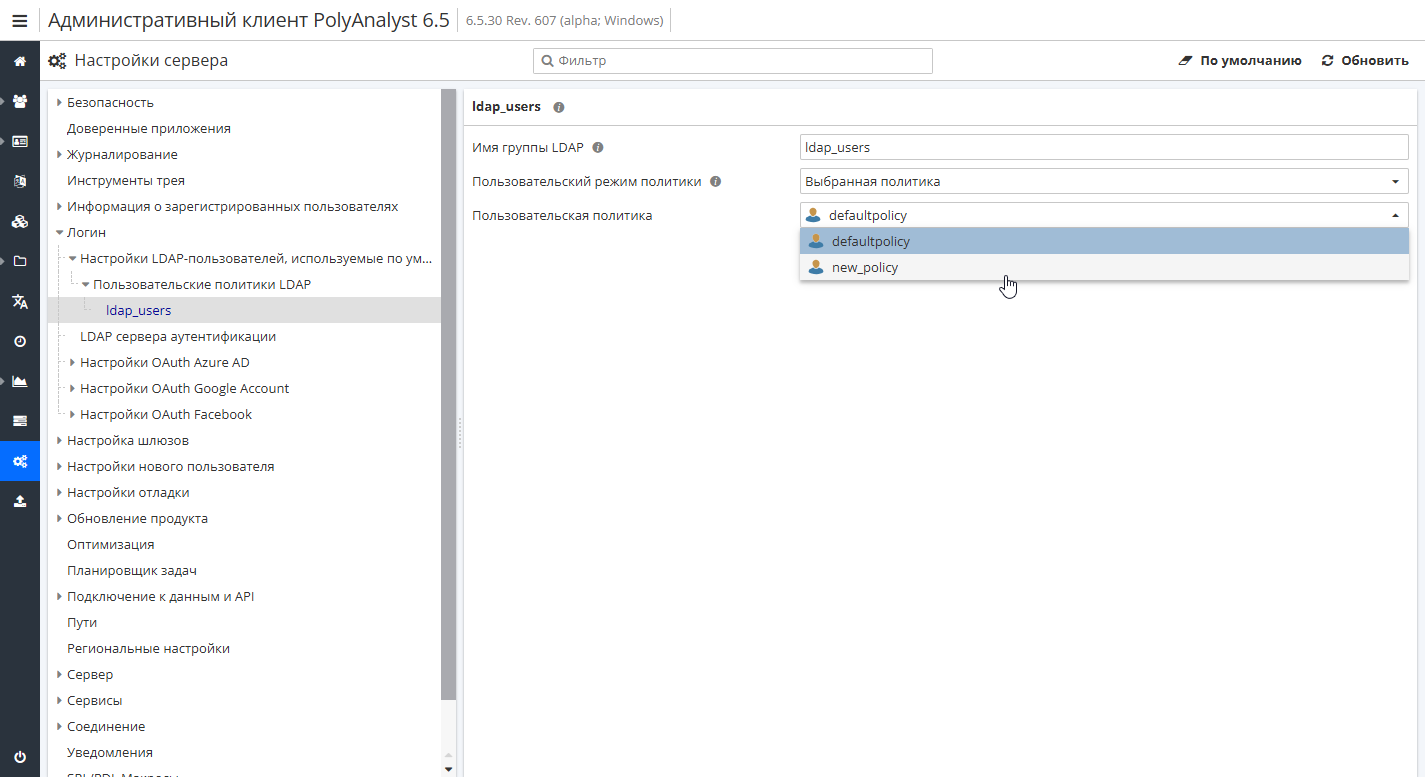Open the server rack sidebar icon
The width and height of the screenshot is (1425, 777).
(20, 421)
